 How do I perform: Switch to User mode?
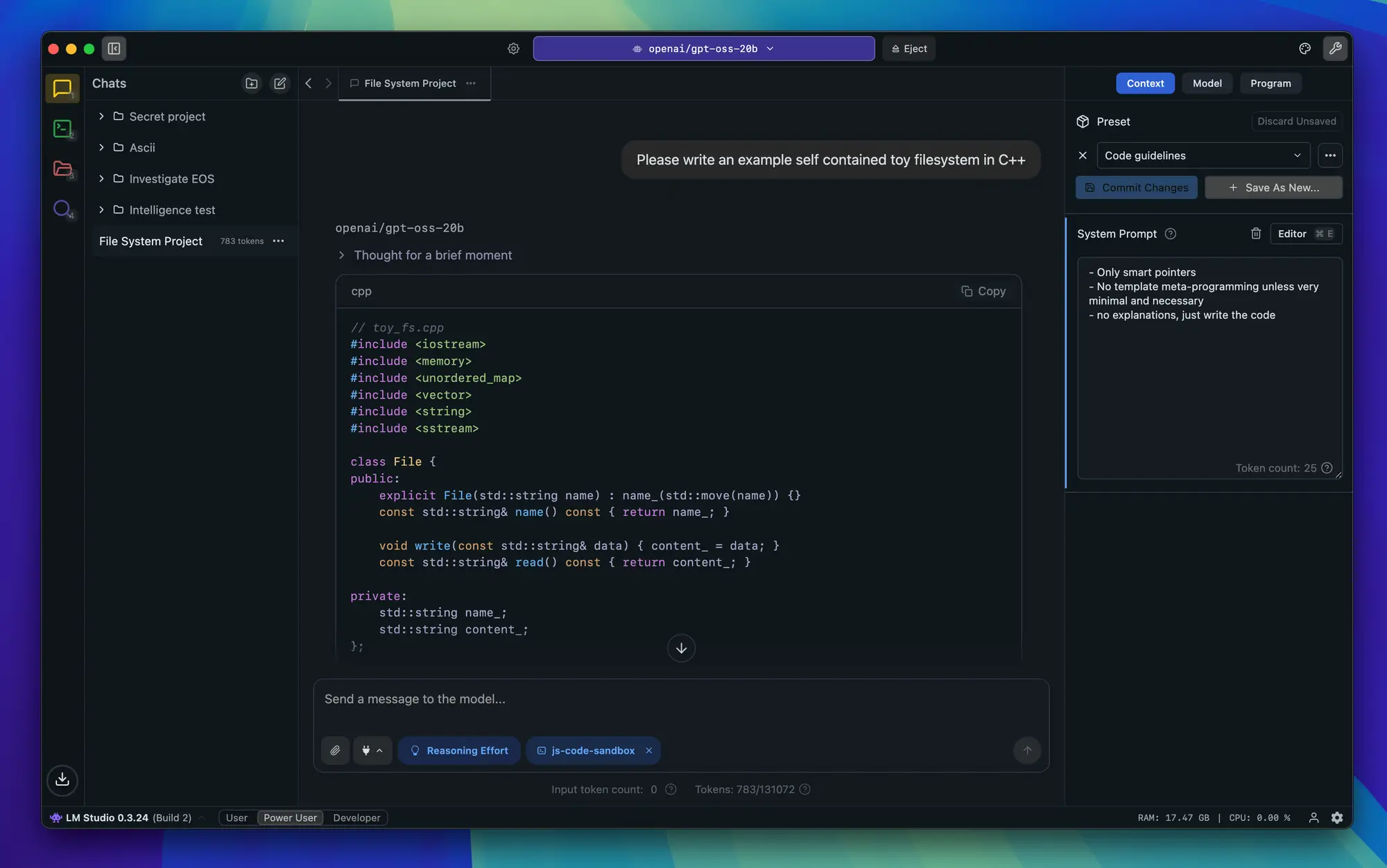236,817
